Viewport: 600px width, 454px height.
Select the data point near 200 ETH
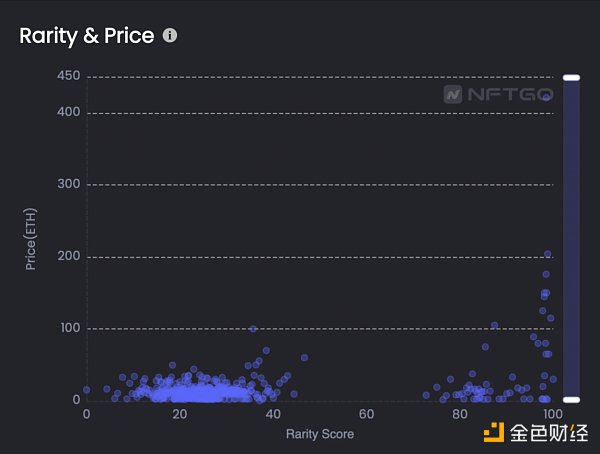click(x=547, y=254)
